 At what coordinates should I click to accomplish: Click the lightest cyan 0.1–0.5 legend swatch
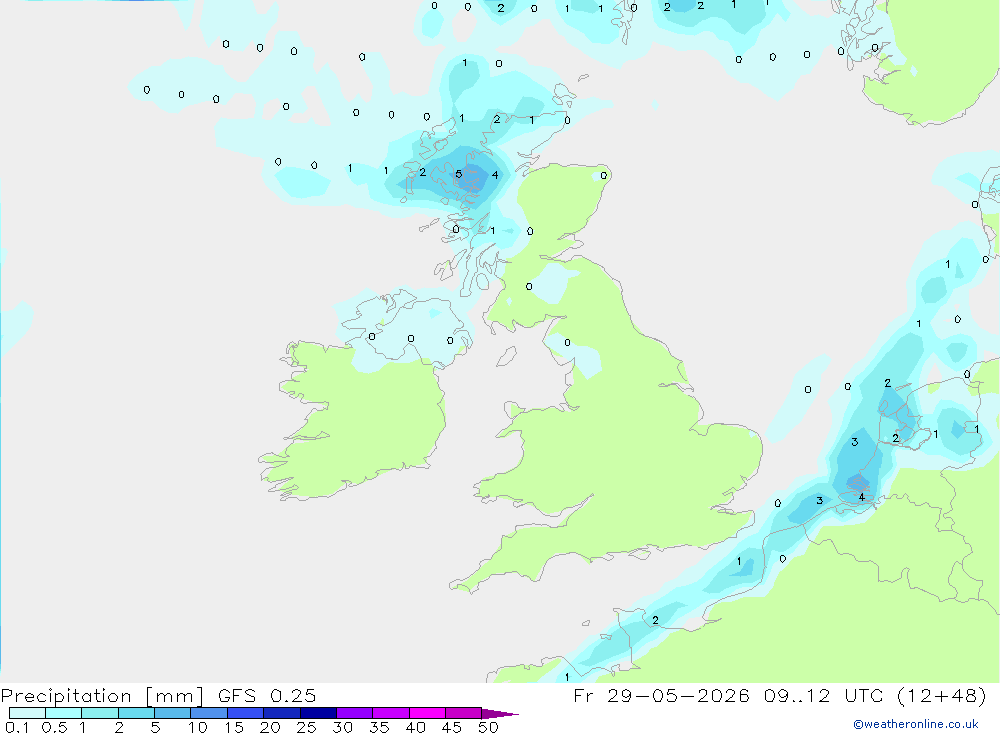tap(27, 713)
